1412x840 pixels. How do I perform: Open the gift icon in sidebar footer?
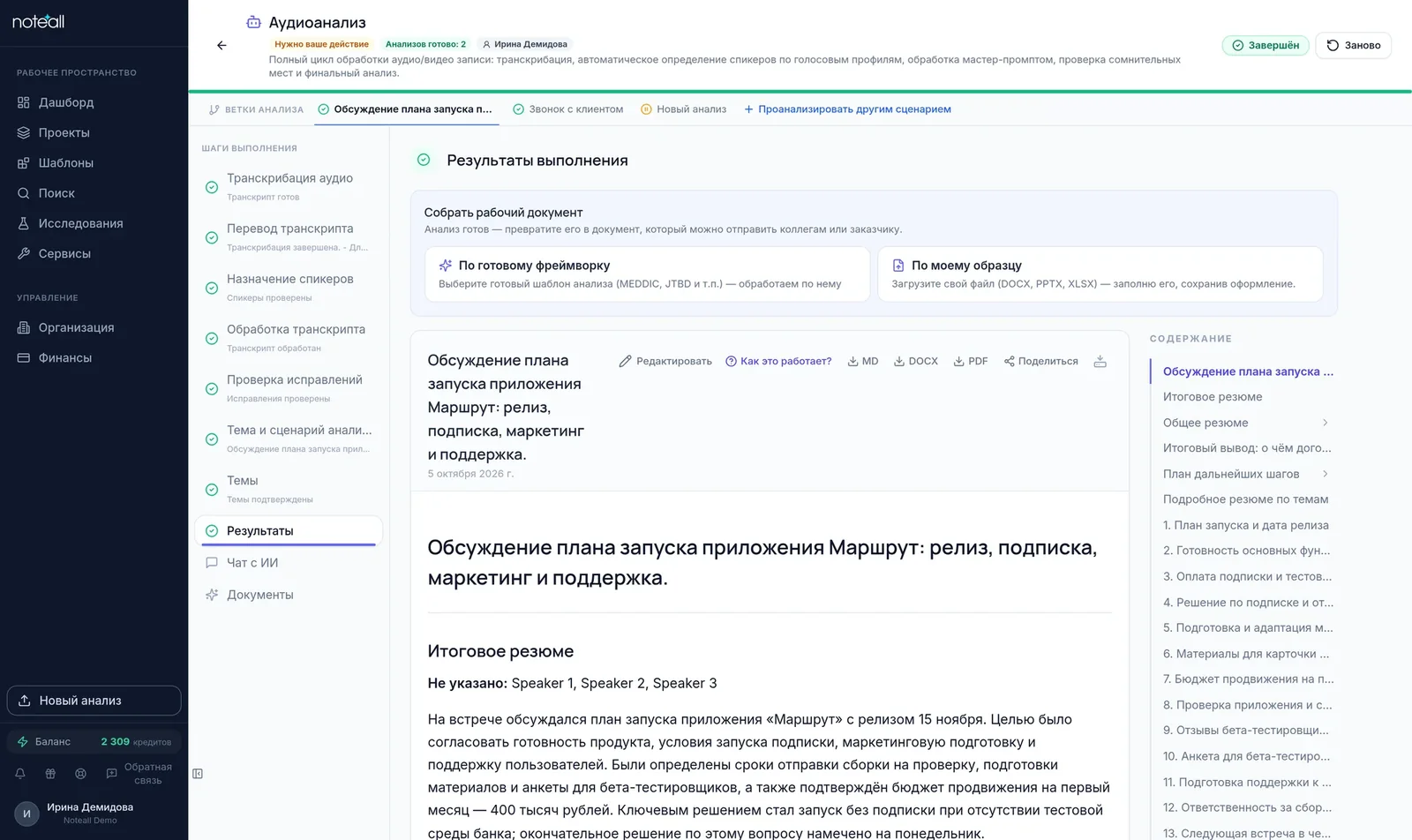click(x=50, y=774)
